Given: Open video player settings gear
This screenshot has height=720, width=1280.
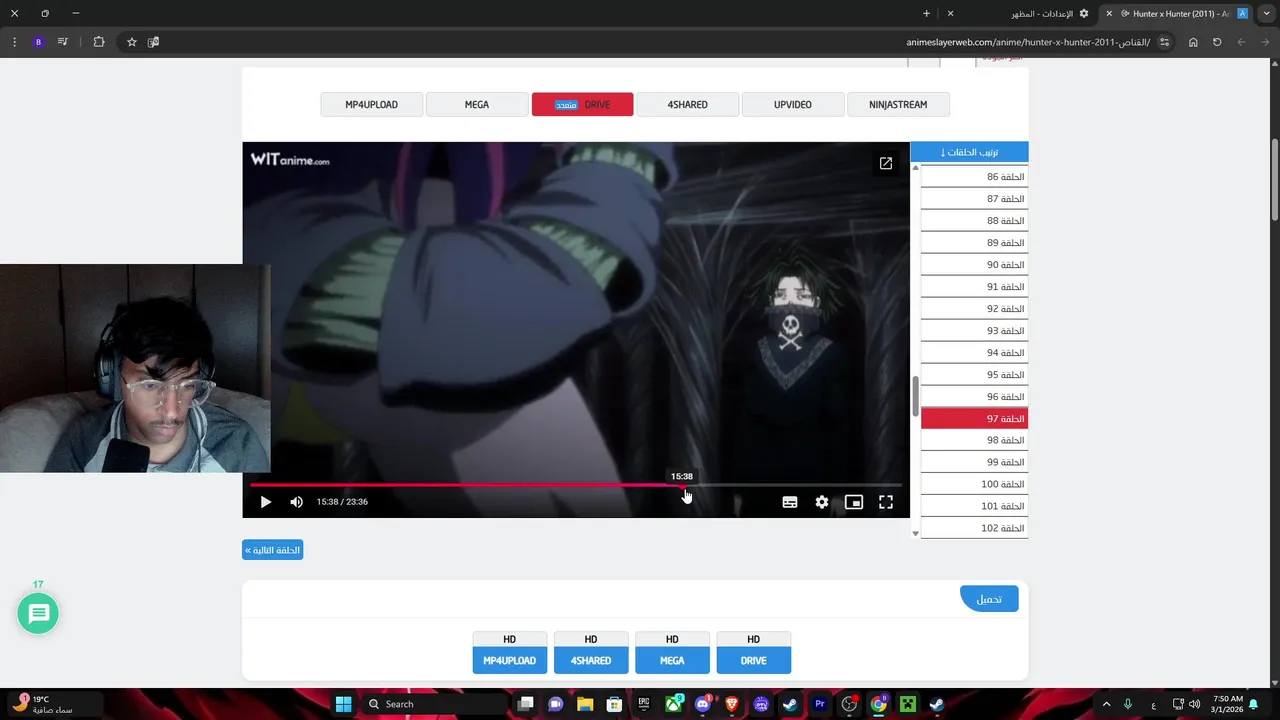Looking at the screenshot, I should pos(822,502).
